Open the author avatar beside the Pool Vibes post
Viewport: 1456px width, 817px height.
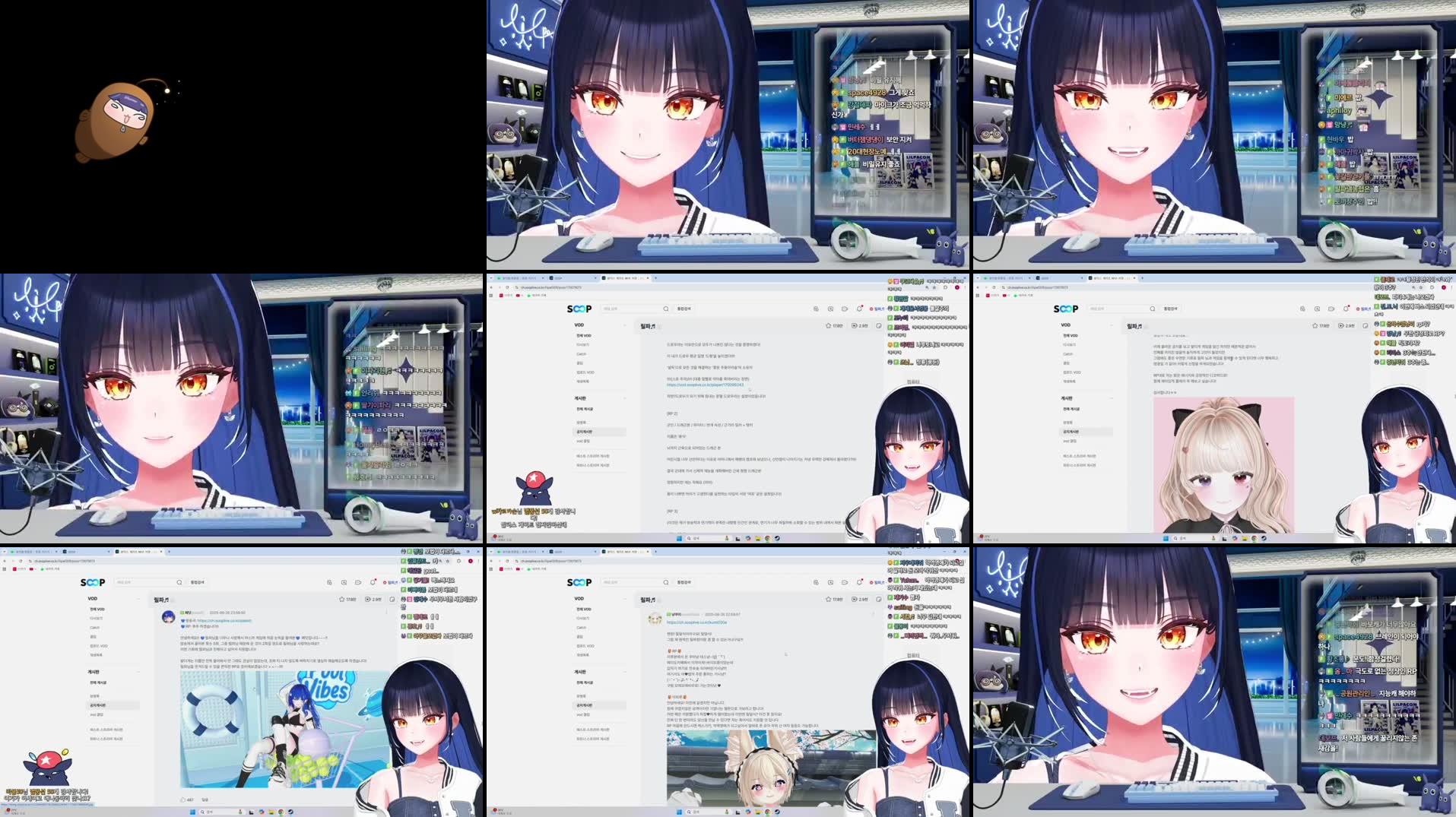(x=168, y=616)
